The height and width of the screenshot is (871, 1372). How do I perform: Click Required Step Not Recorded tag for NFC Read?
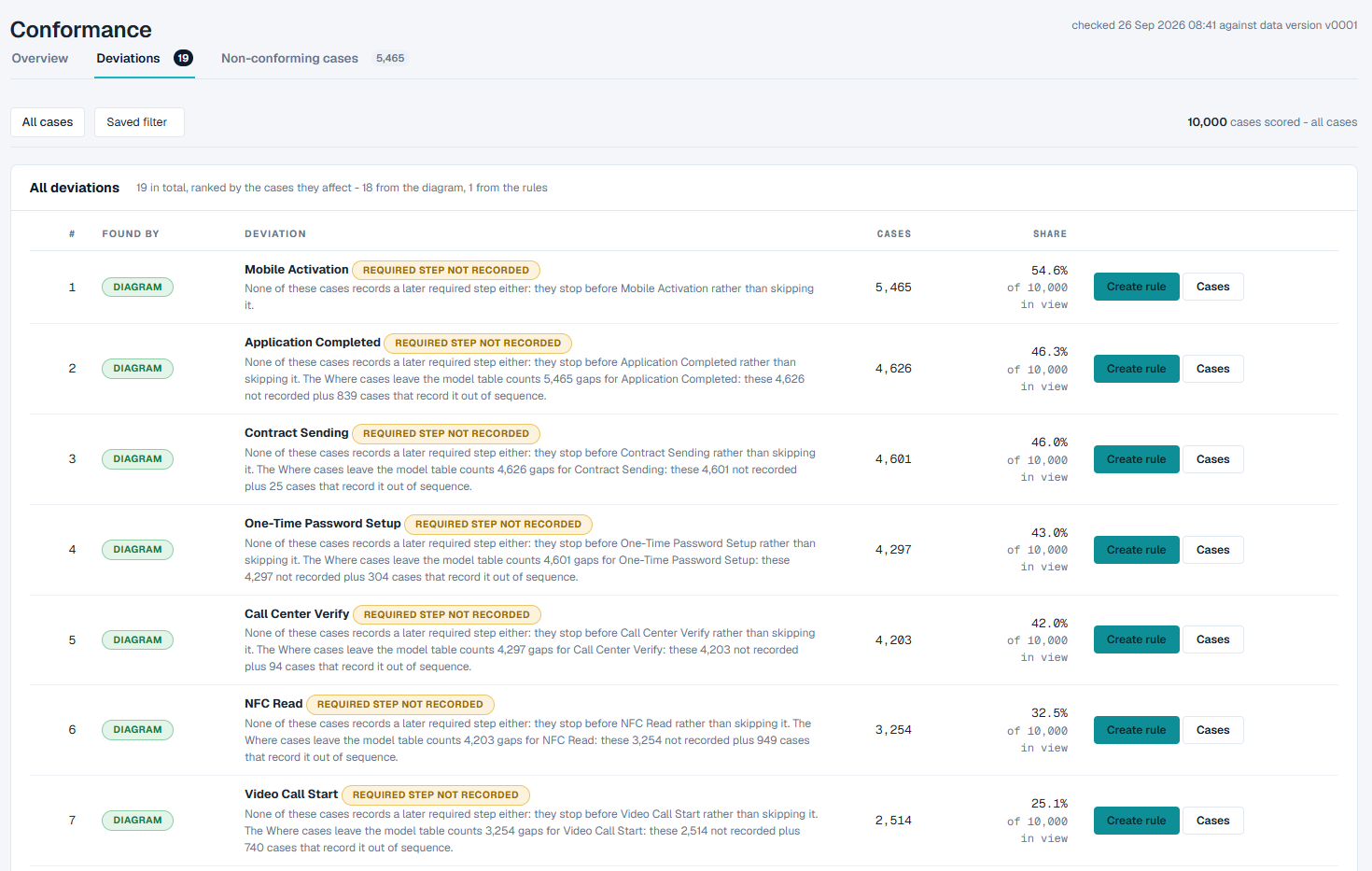[400, 705]
